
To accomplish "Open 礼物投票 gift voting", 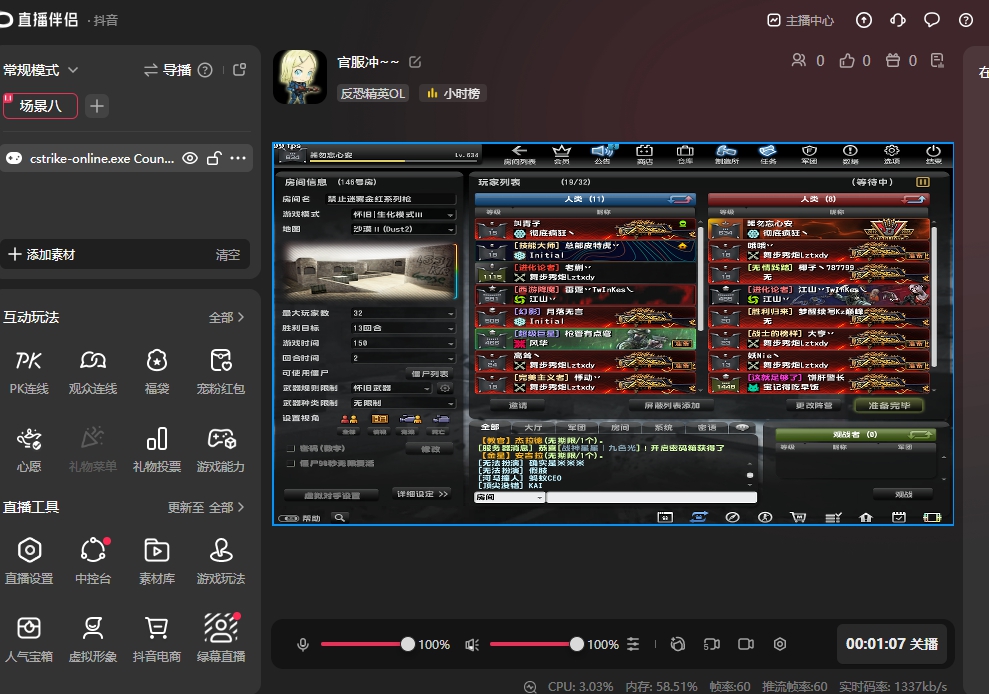I will pos(156,450).
